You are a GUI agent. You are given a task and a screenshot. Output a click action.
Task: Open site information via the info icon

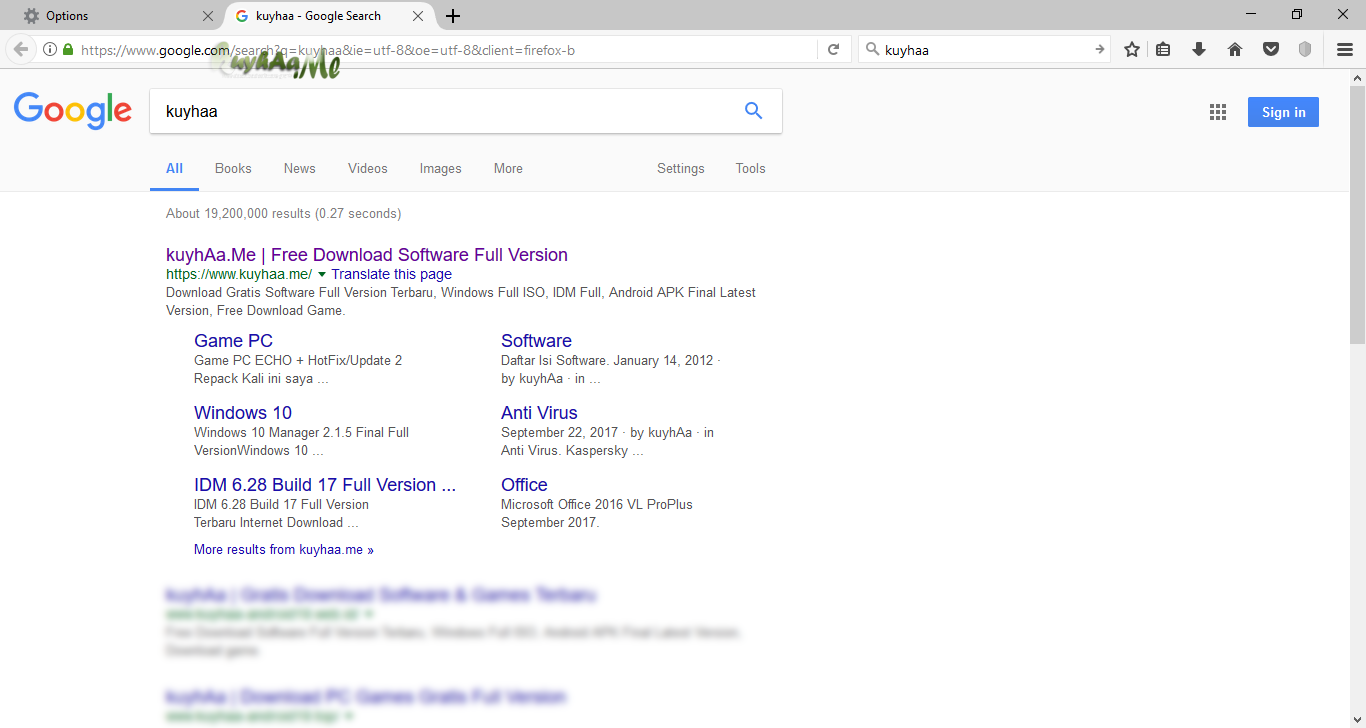tap(50, 49)
